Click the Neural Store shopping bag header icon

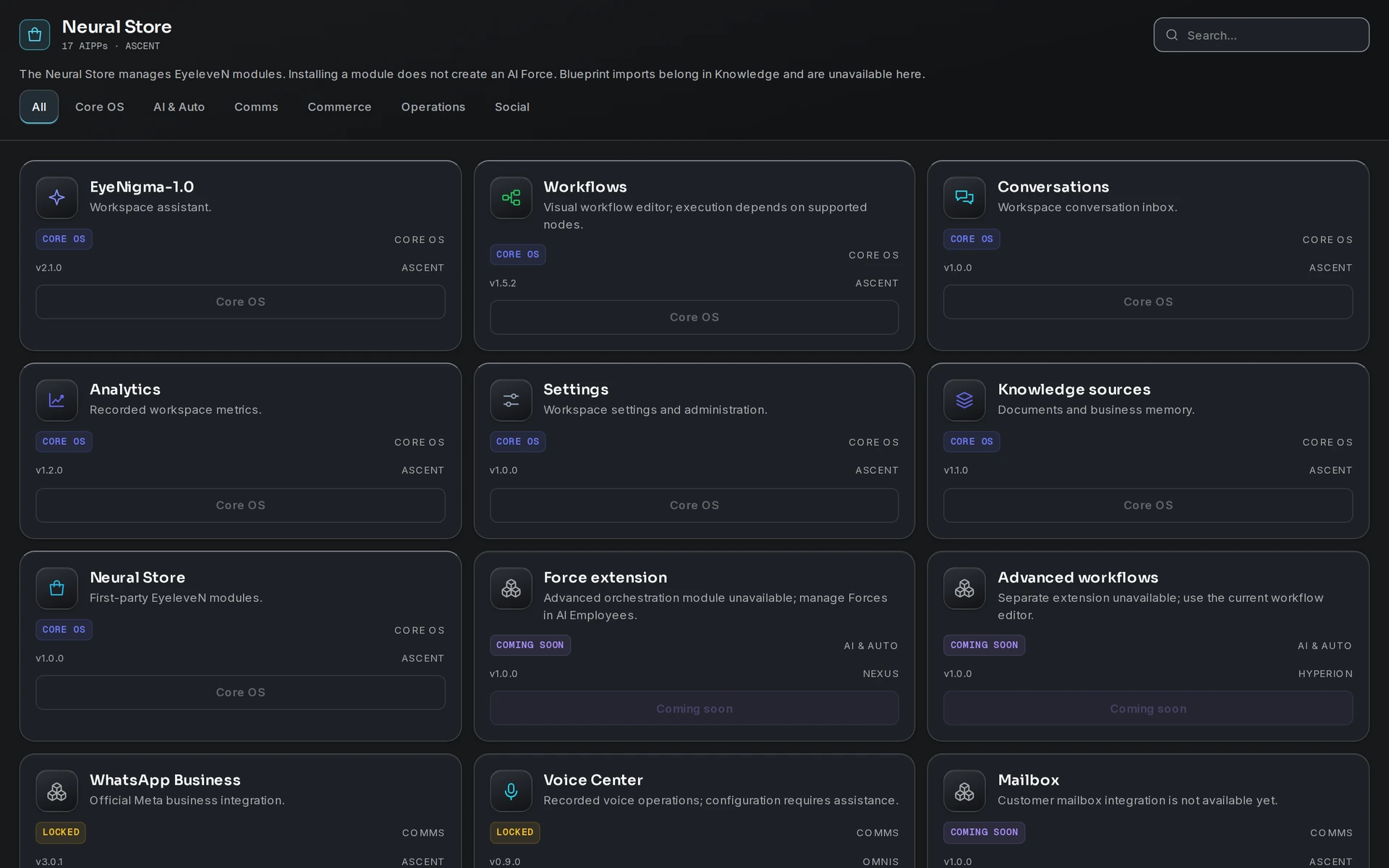[35, 35]
